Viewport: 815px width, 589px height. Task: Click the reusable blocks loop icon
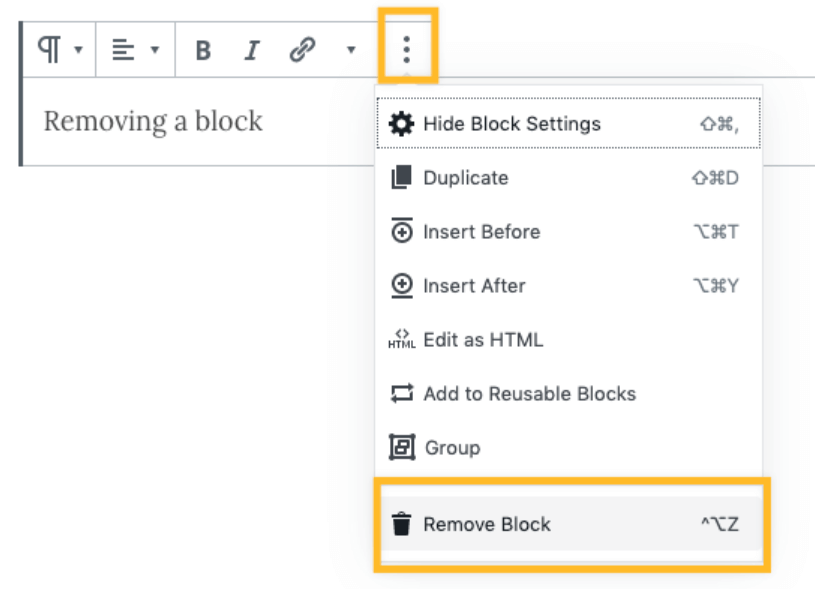click(x=402, y=393)
